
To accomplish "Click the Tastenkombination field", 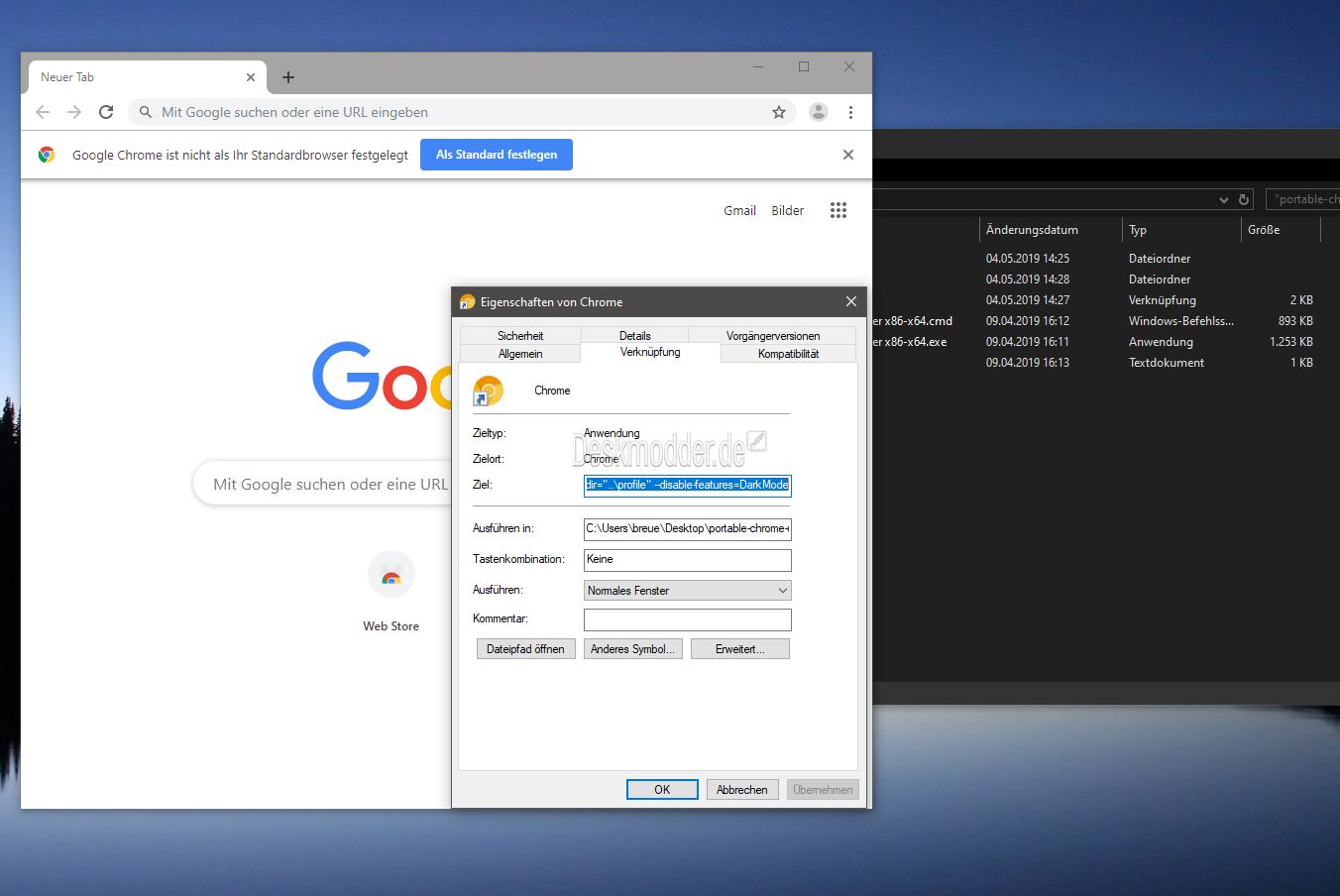I will [688, 560].
